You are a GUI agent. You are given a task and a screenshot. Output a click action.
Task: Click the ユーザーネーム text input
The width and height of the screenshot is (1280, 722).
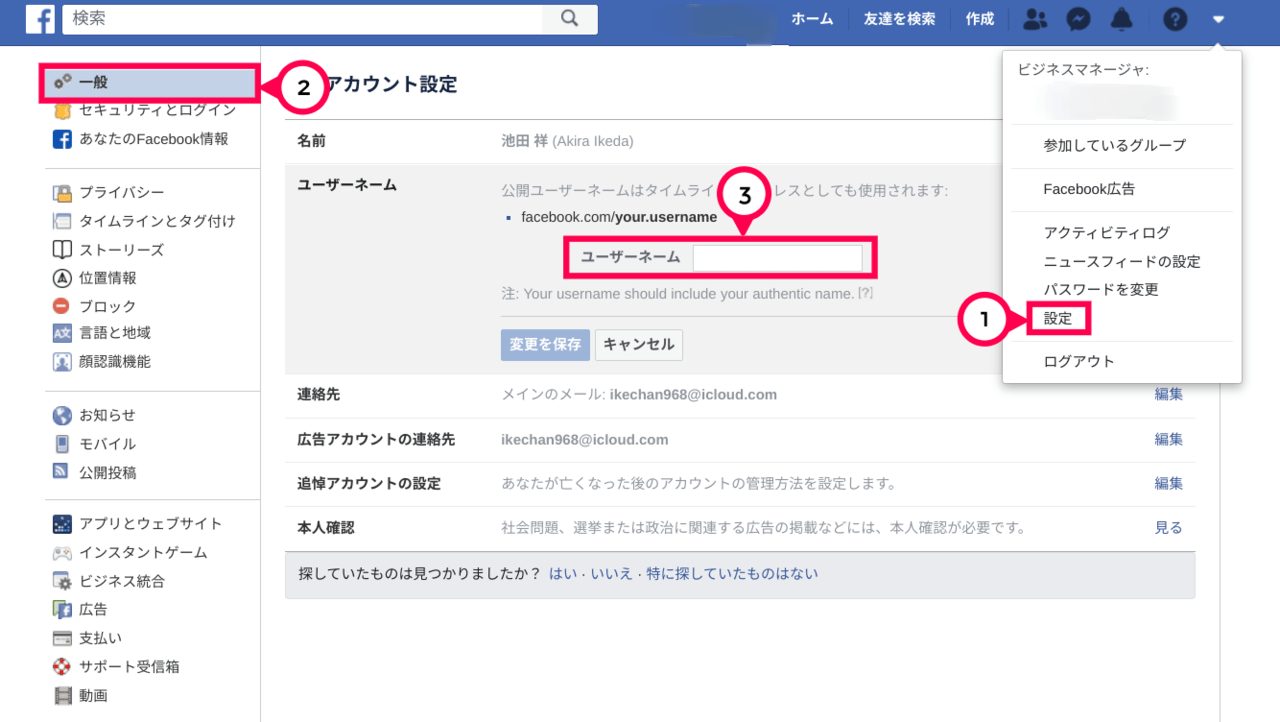[x=777, y=258]
